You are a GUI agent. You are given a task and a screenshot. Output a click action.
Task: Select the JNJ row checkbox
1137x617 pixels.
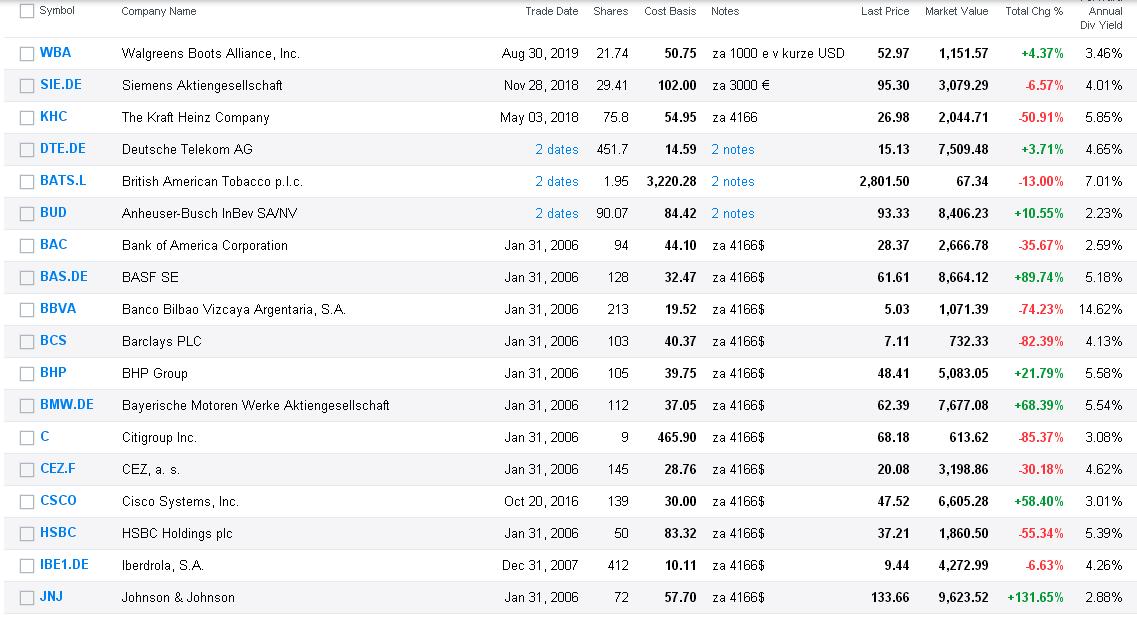click(27, 597)
